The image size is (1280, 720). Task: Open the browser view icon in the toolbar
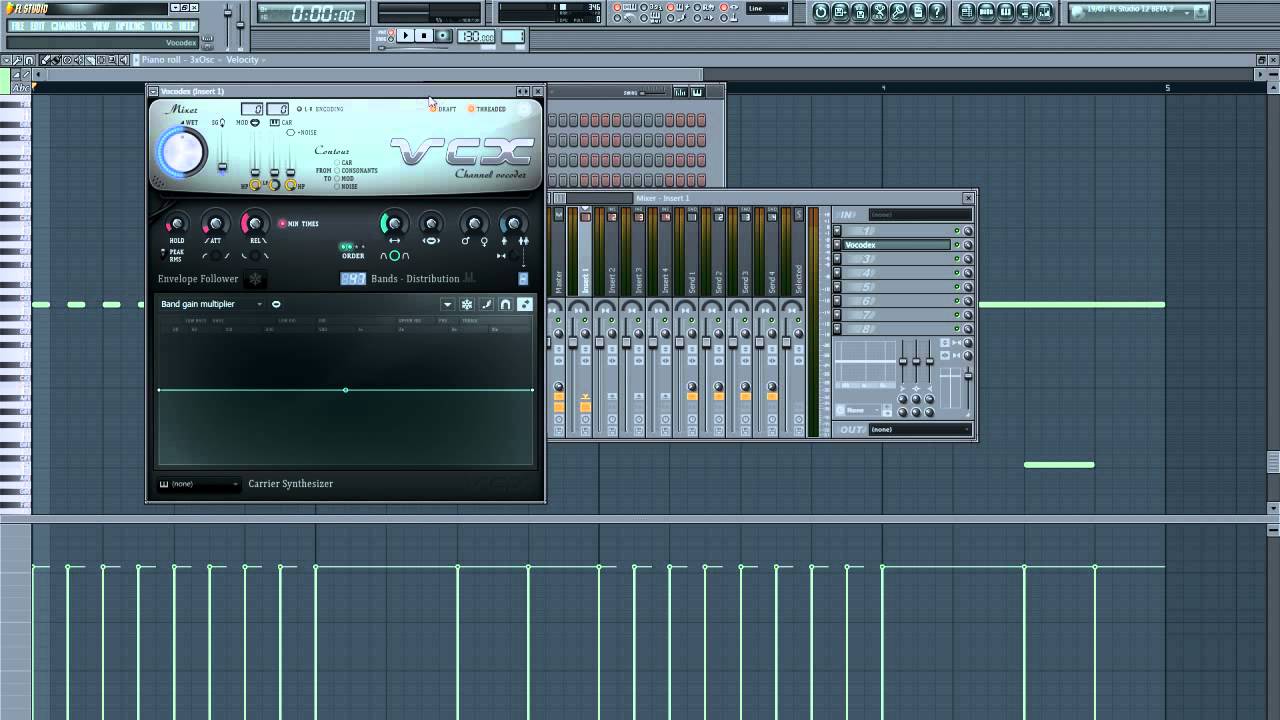tap(1025, 12)
